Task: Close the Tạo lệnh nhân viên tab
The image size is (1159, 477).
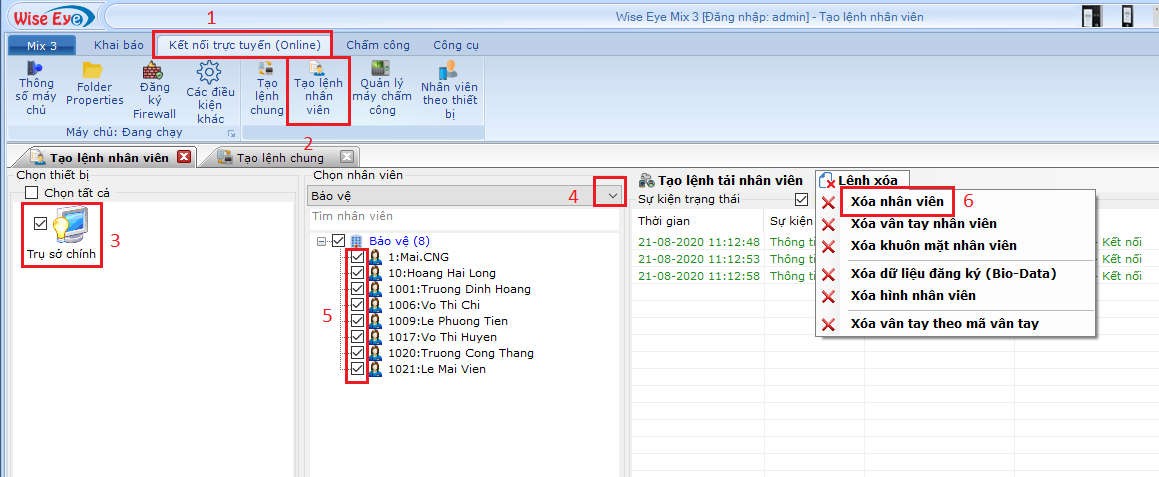Action: pyautogui.click(x=183, y=157)
